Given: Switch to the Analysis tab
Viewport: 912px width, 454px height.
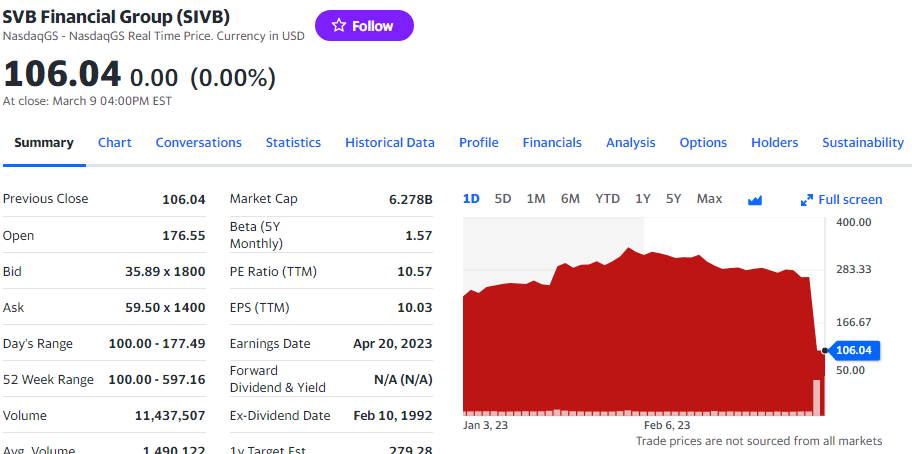Looking at the screenshot, I should pyautogui.click(x=630, y=142).
